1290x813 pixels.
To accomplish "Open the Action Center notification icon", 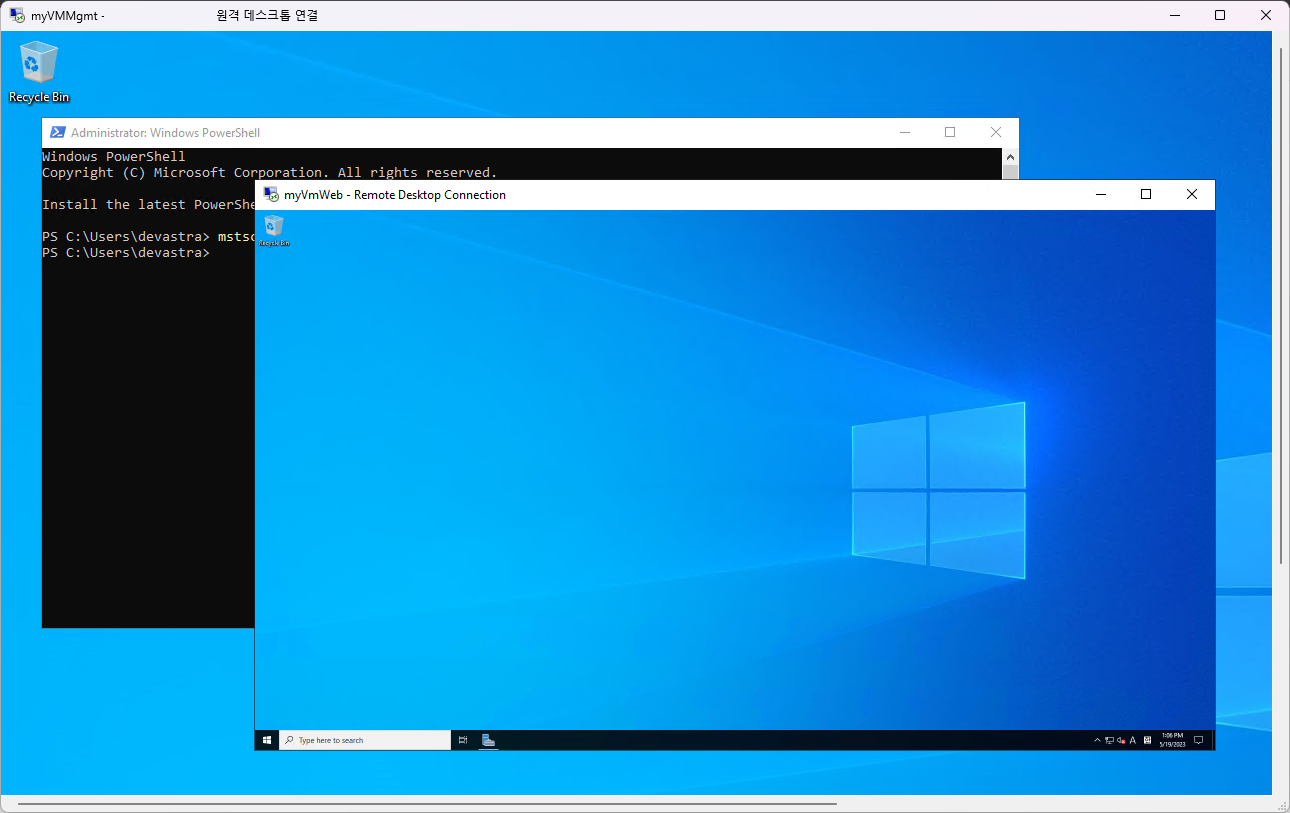I will click(1198, 740).
